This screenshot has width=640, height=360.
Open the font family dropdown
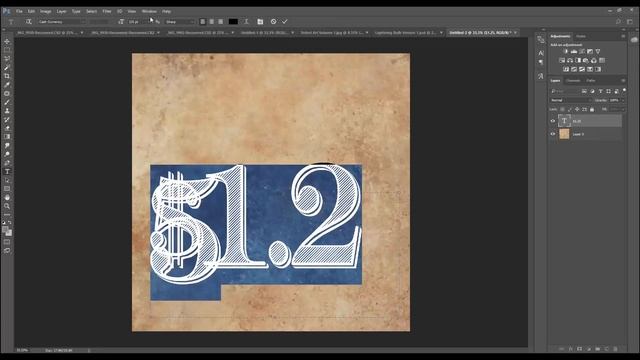point(62,22)
